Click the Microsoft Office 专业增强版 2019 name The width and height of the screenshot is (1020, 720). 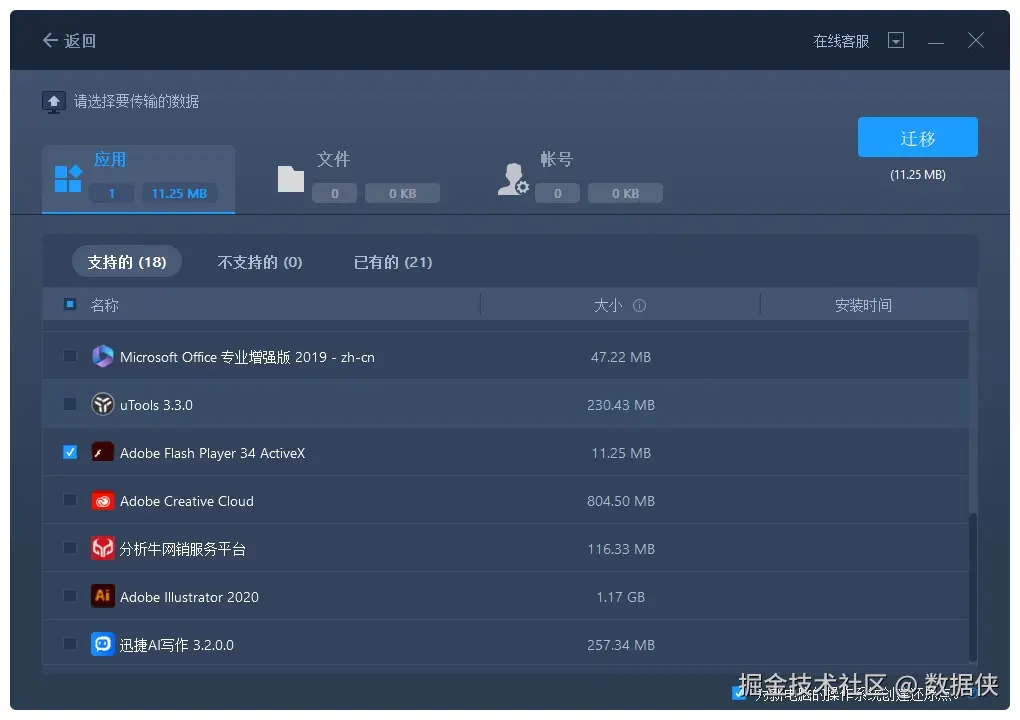pyautogui.click(x=247, y=357)
